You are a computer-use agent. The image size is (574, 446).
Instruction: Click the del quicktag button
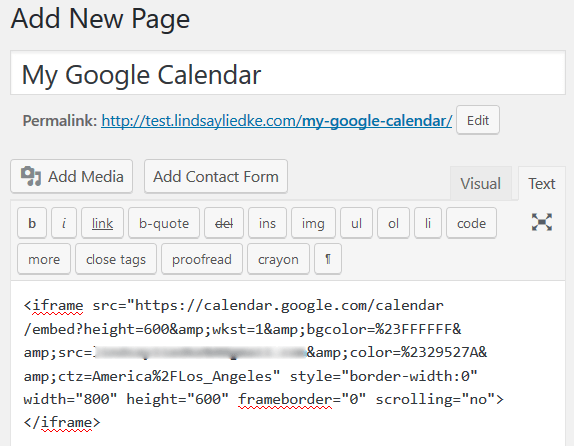[224, 223]
